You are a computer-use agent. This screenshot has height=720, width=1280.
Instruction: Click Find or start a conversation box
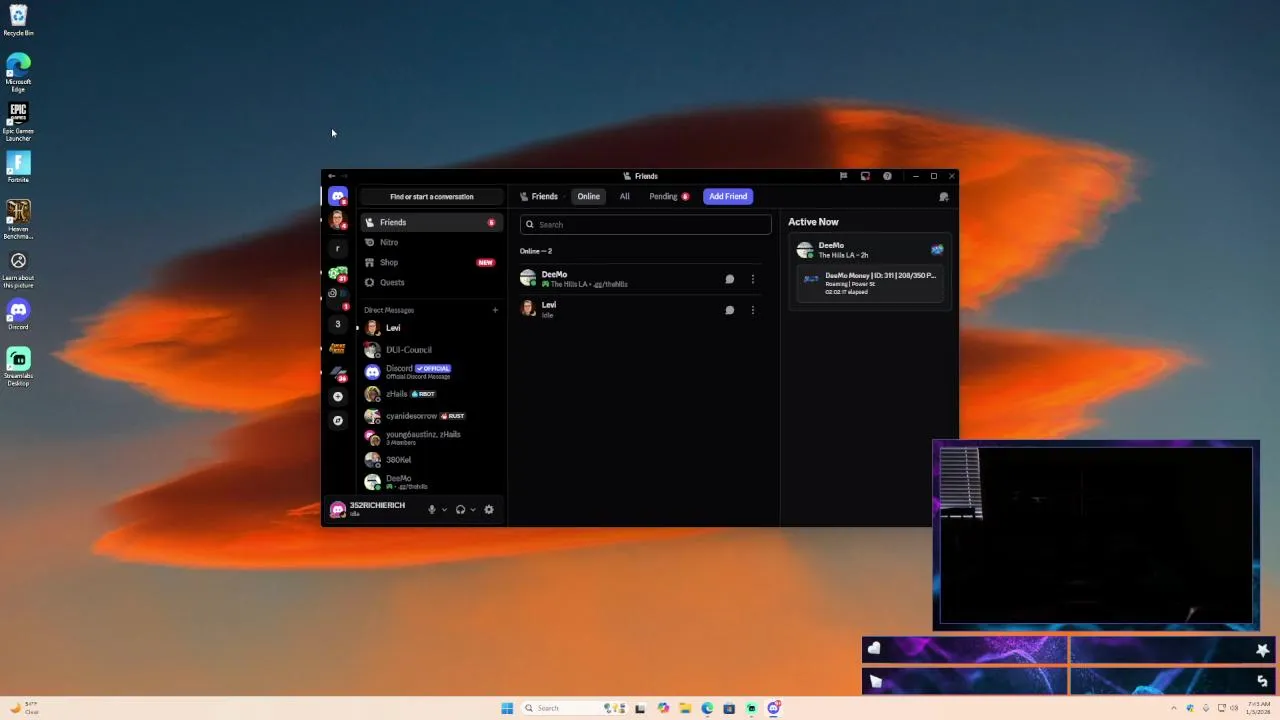click(431, 197)
